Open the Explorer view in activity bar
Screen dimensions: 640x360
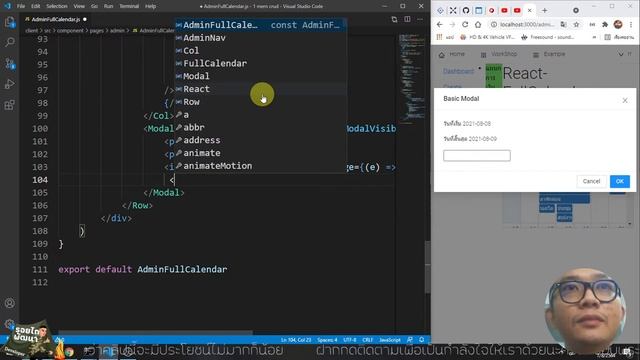9,22
